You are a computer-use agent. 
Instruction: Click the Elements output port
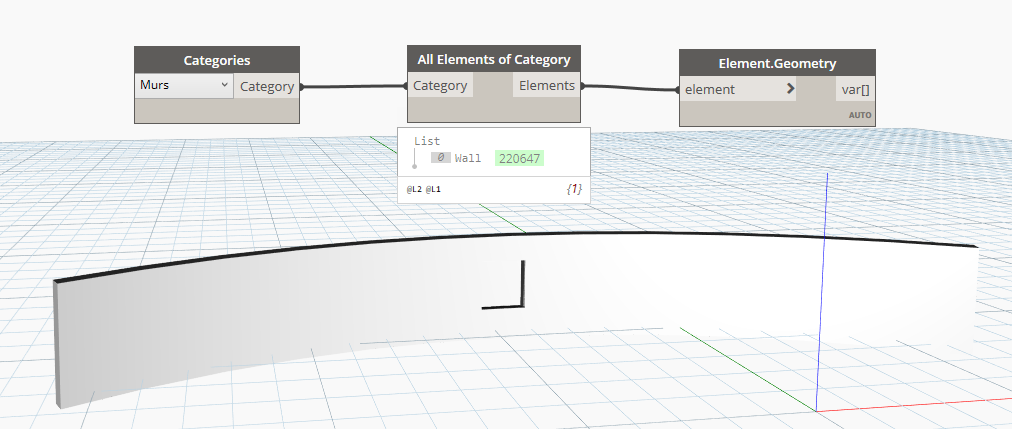click(547, 85)
